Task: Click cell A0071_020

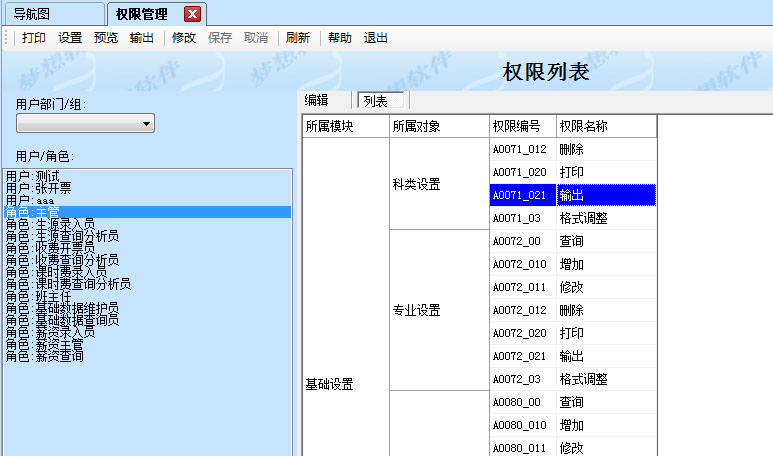Action: pos(523,172)
